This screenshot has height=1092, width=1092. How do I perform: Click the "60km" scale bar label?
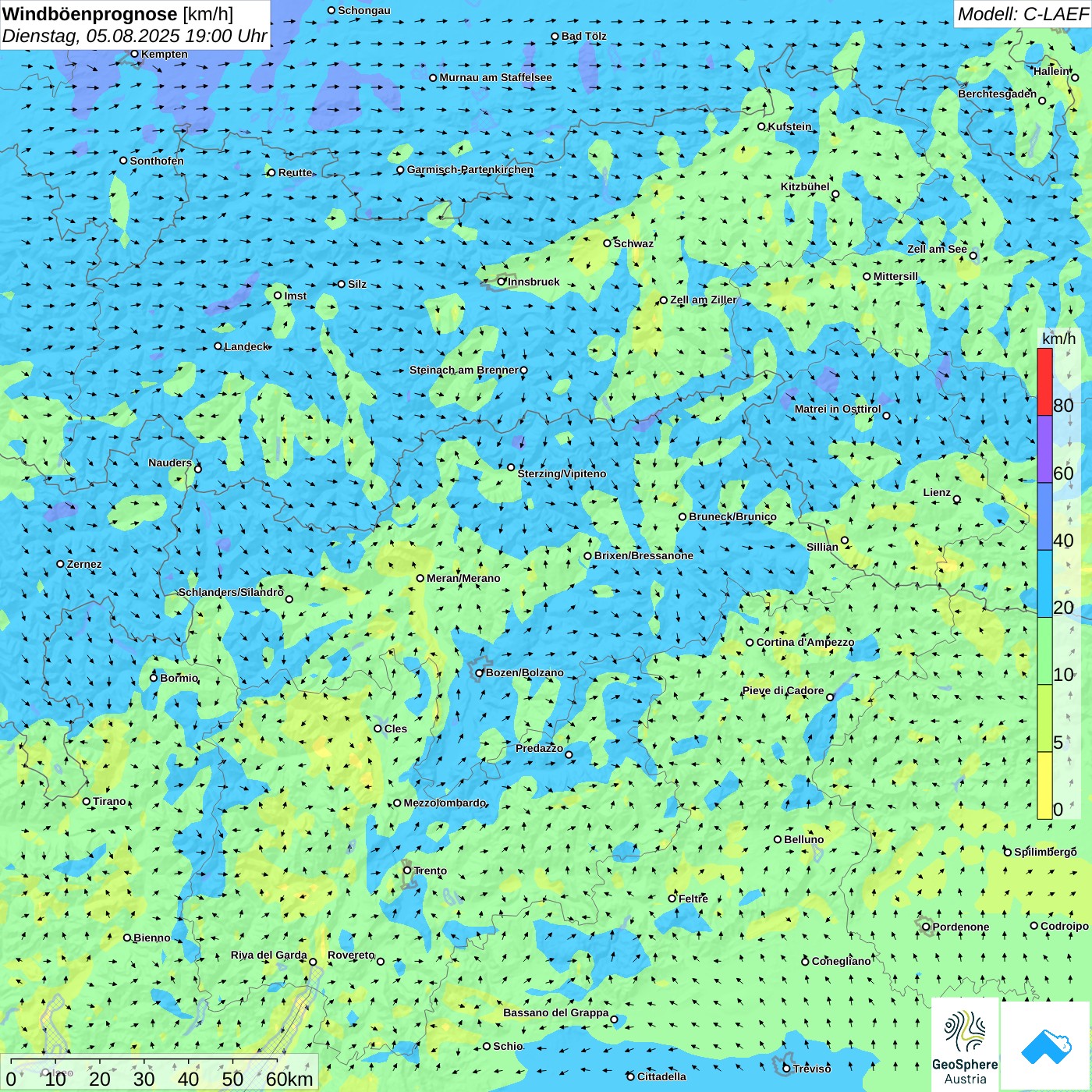click(x=289, y=1079)
